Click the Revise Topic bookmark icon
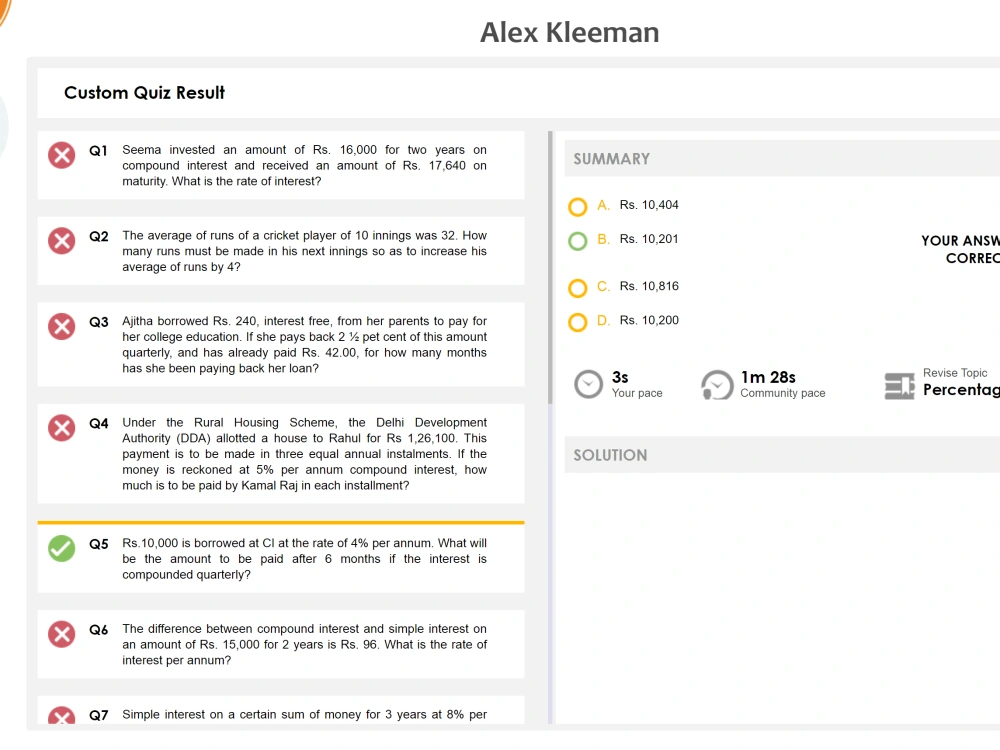This screenshot has width=1000, height=750. (x=899, y=386)
